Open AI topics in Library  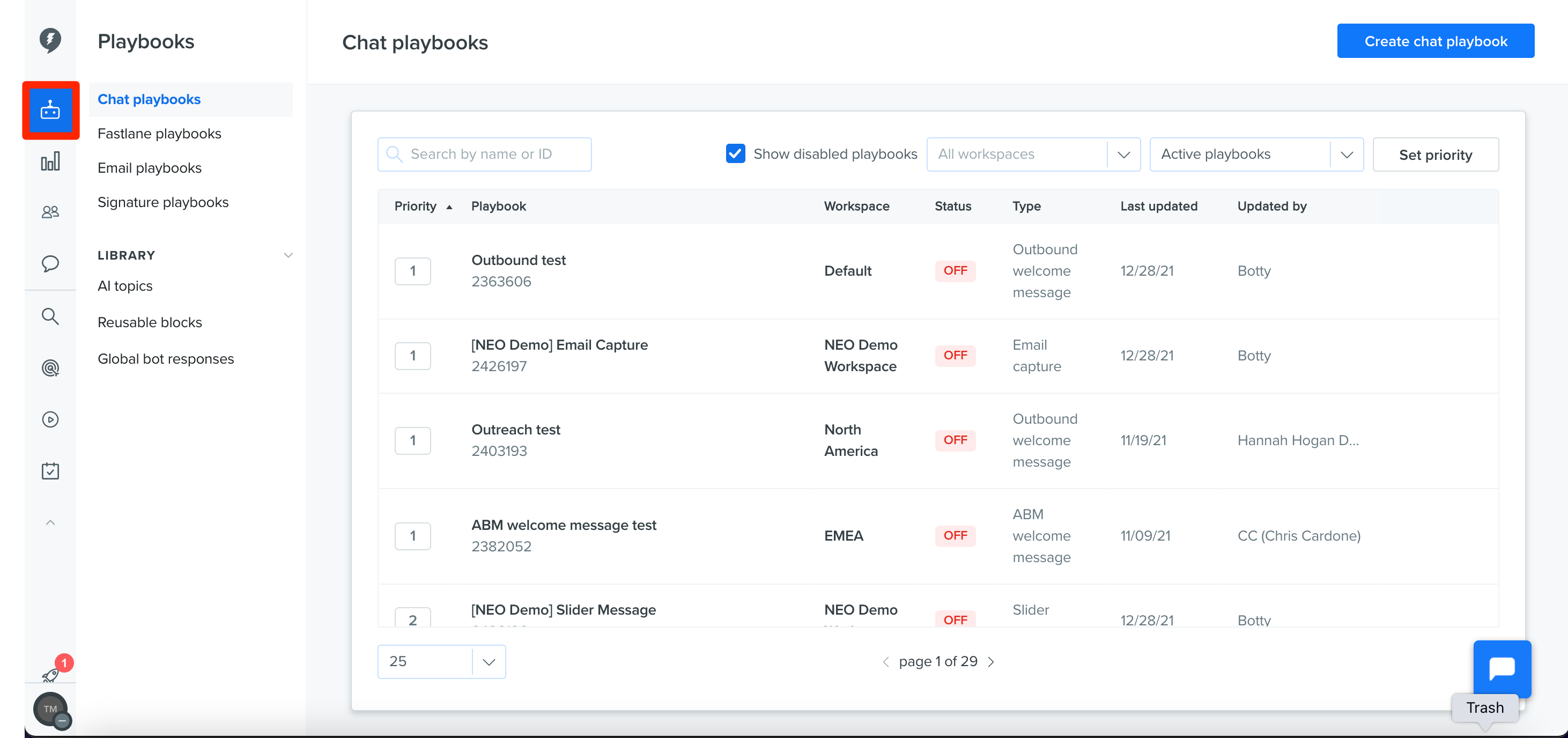(x=125, y=286)
